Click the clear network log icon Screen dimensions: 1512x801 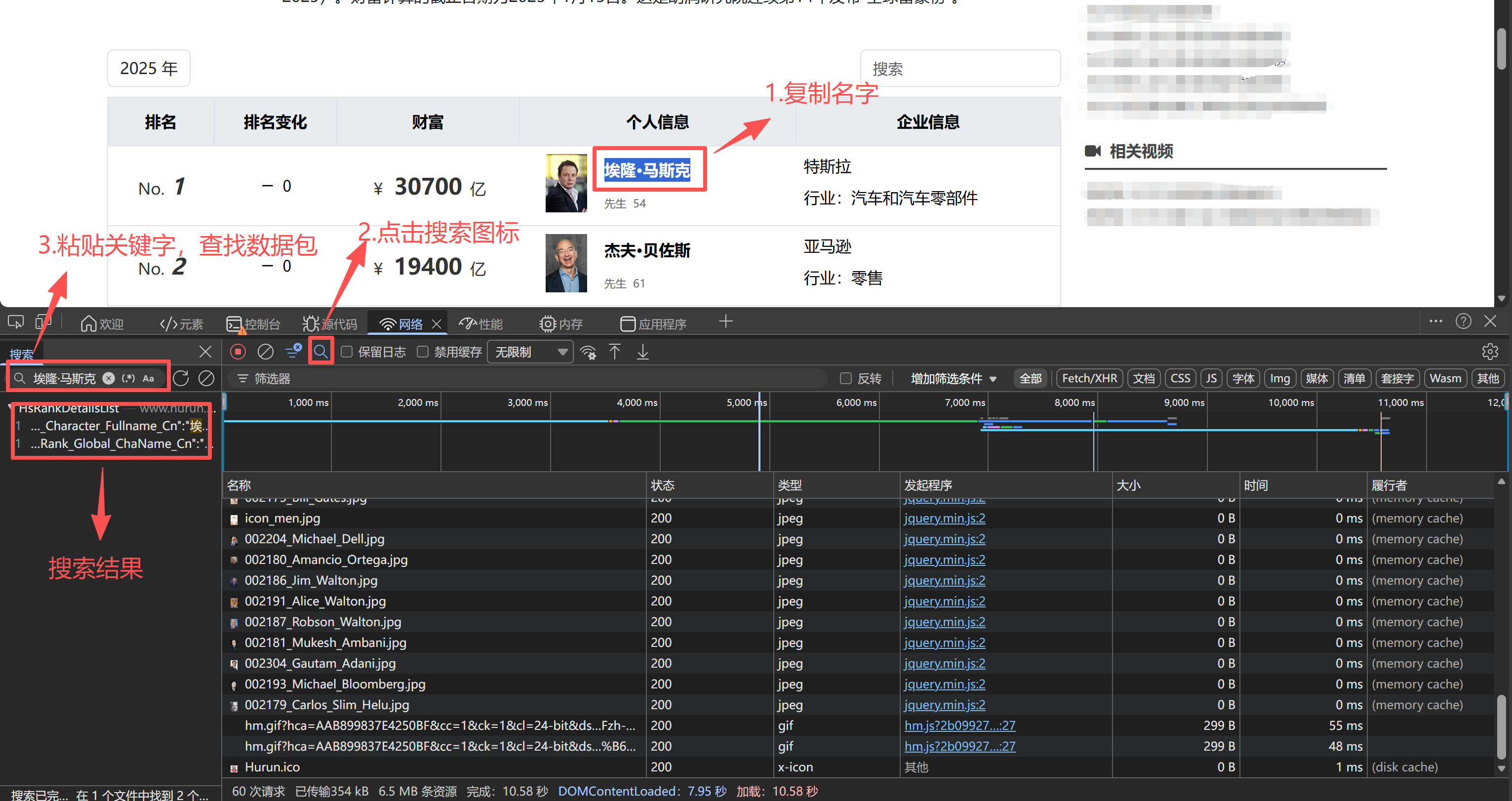coord(265,352)
